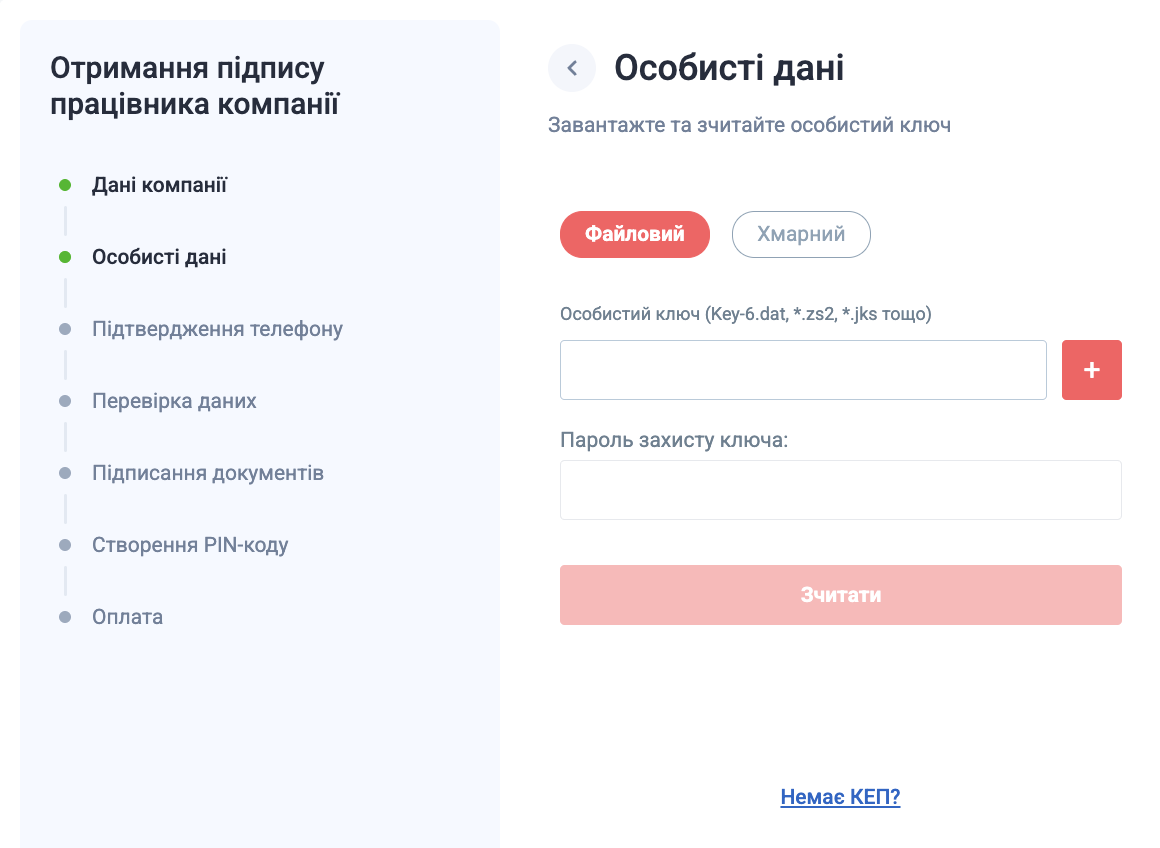Viewport: 1160px width, 848px height.
Task: Go to Дані компанії step
Action: tap(160, 185)
